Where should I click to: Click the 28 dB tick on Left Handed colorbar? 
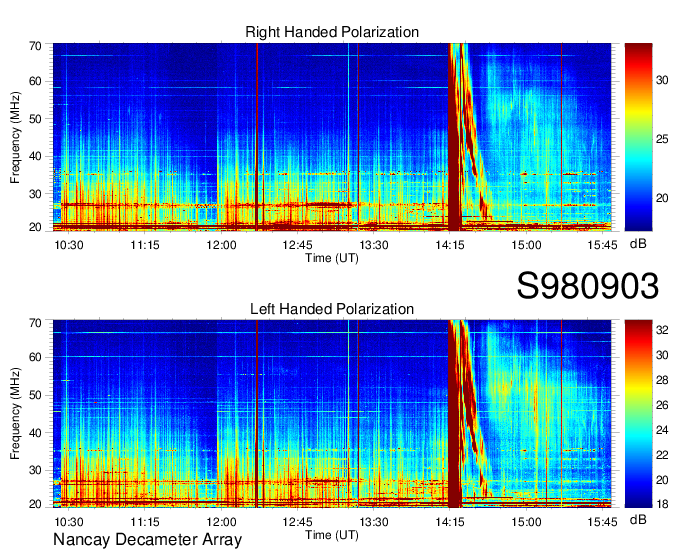(662, 380)
